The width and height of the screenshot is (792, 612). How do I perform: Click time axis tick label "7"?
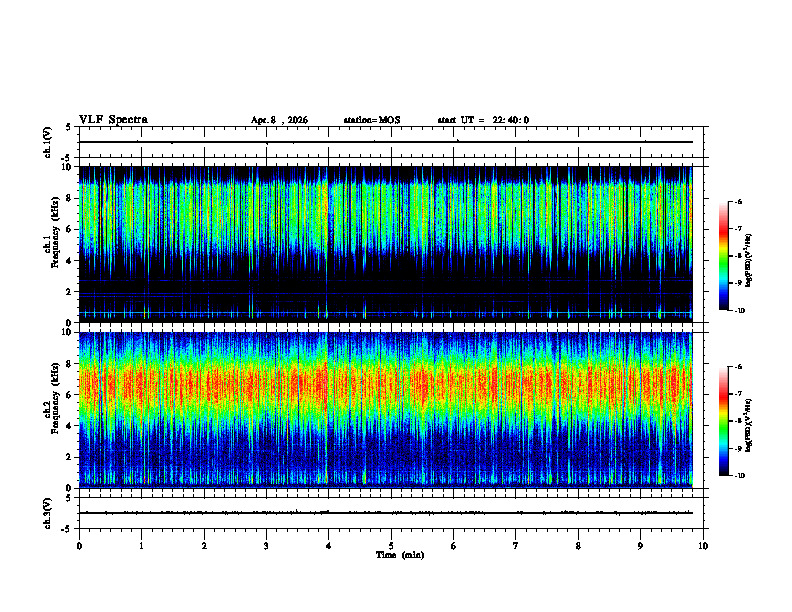(x=516, y=546)
